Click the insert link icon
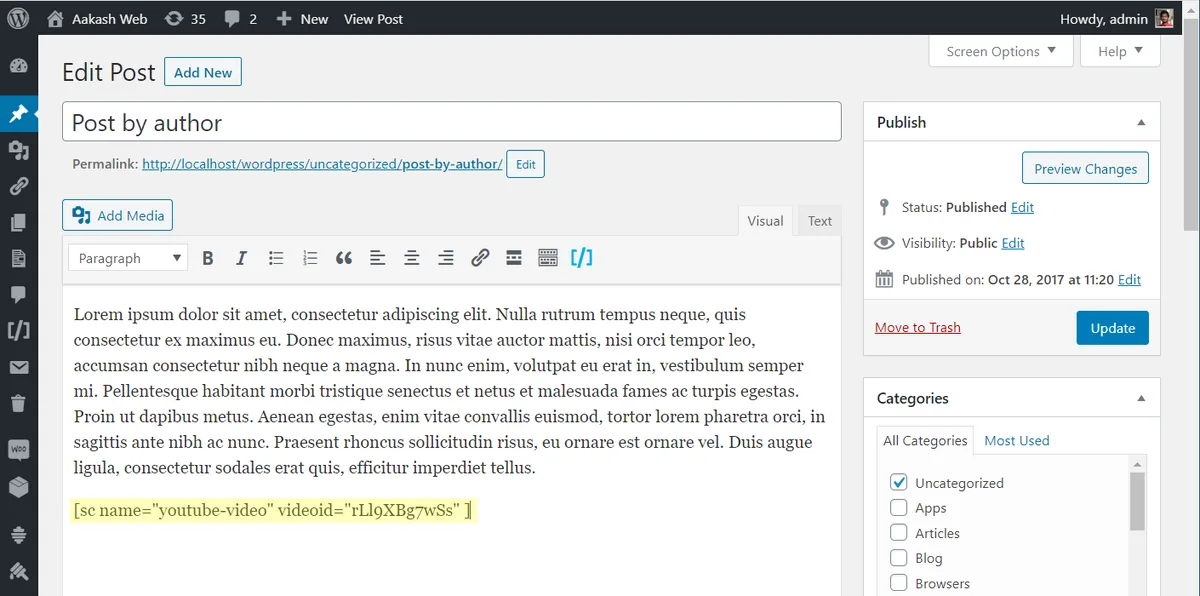Viewport: 1200px width, 596px height. click(x=480, y=258)
